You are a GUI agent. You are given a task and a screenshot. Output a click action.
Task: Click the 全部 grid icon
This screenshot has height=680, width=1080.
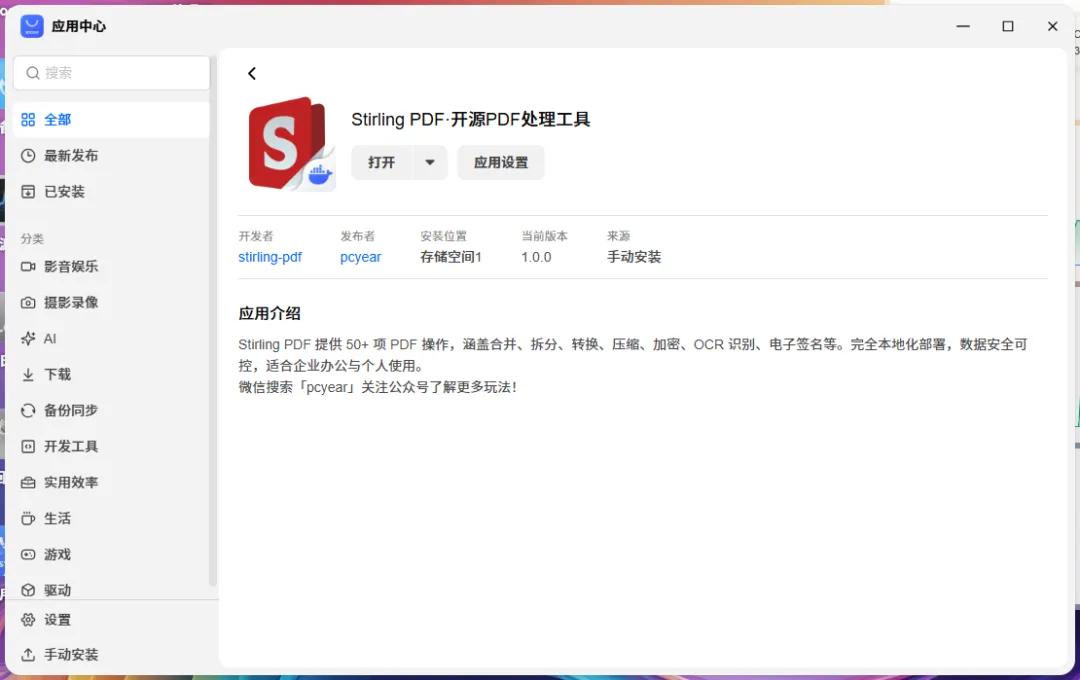pyautogui.click(x=28, y=120)
